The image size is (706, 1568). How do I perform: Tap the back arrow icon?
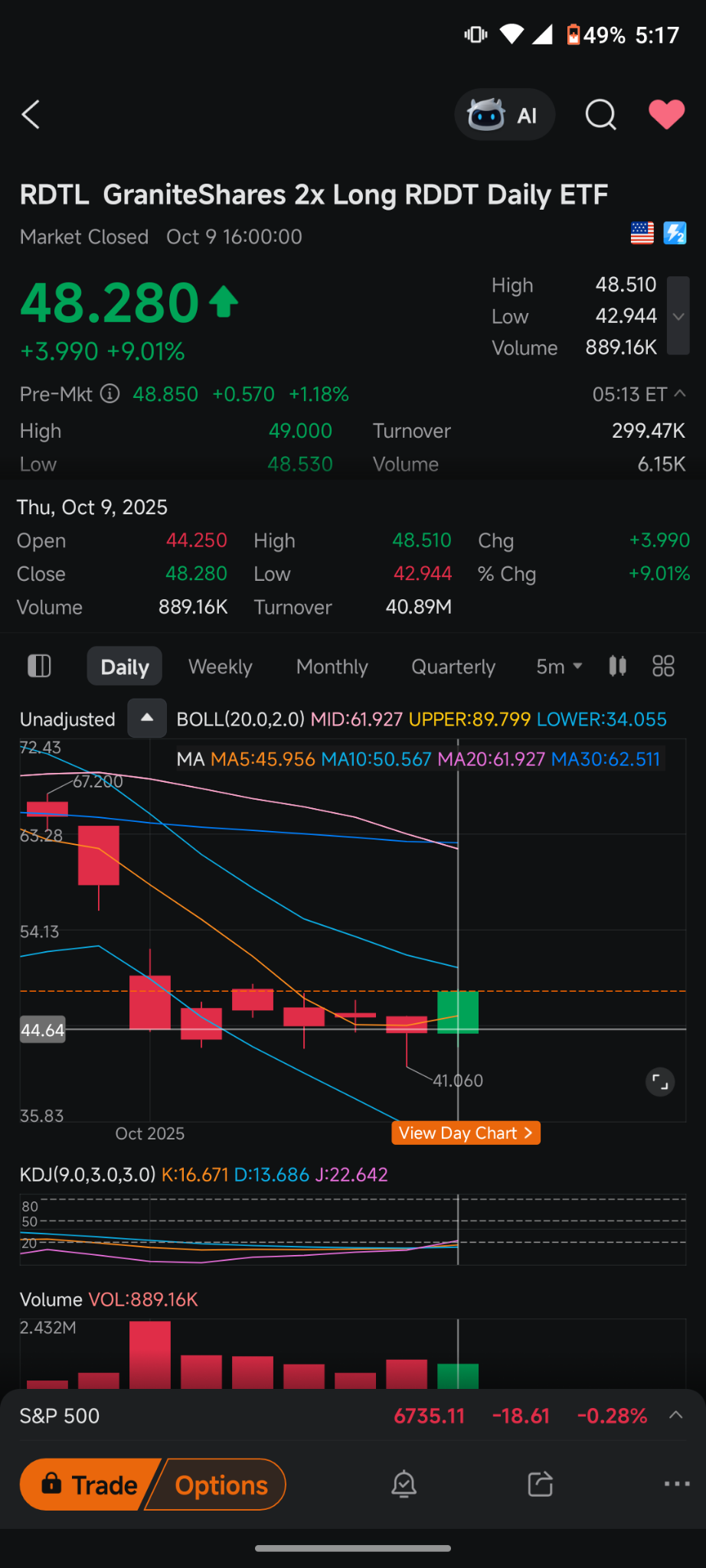pyautogui.click(x=31, y=115)
